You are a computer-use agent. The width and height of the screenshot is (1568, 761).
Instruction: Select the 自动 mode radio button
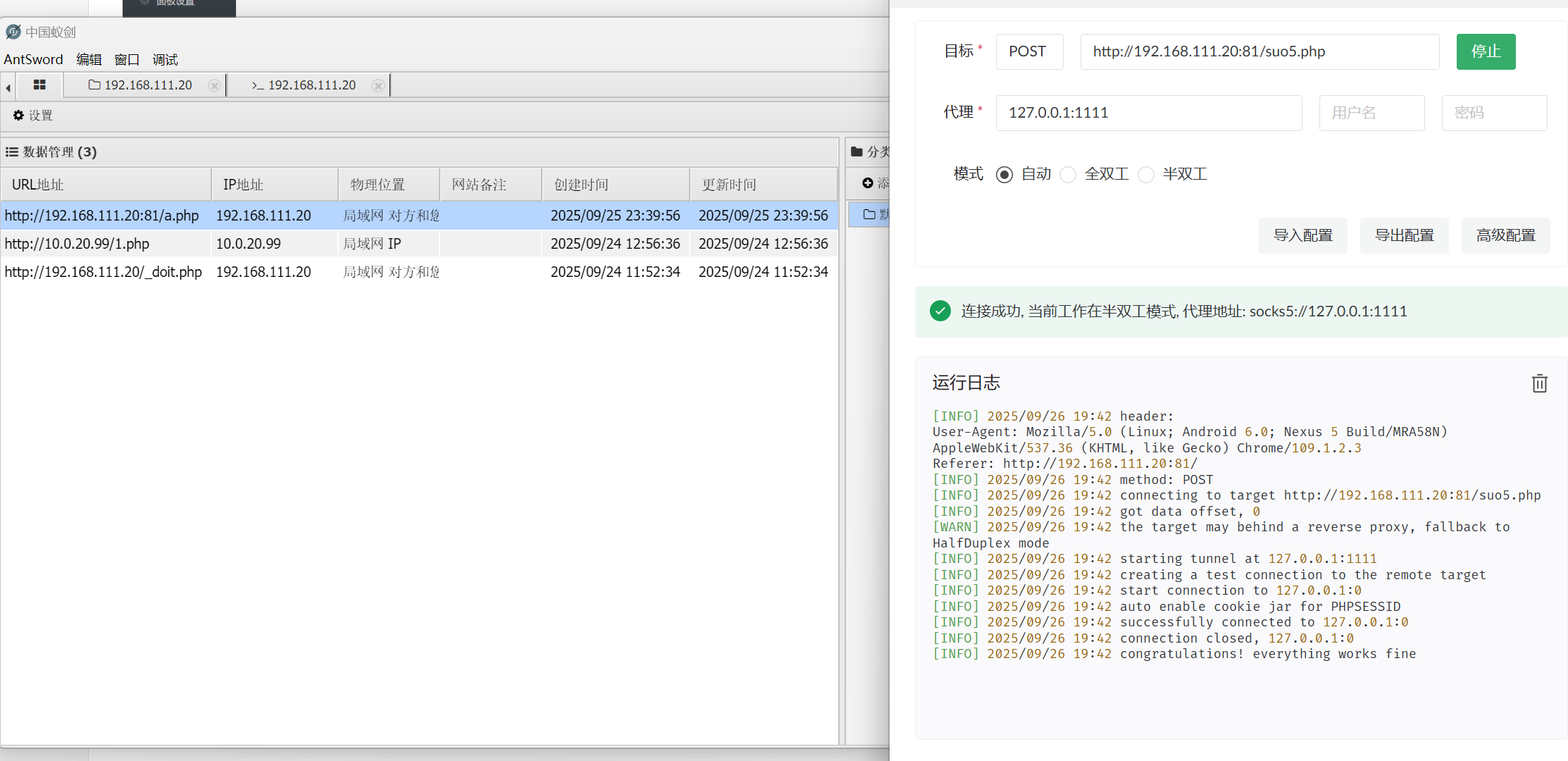[x=1004, y=175]
